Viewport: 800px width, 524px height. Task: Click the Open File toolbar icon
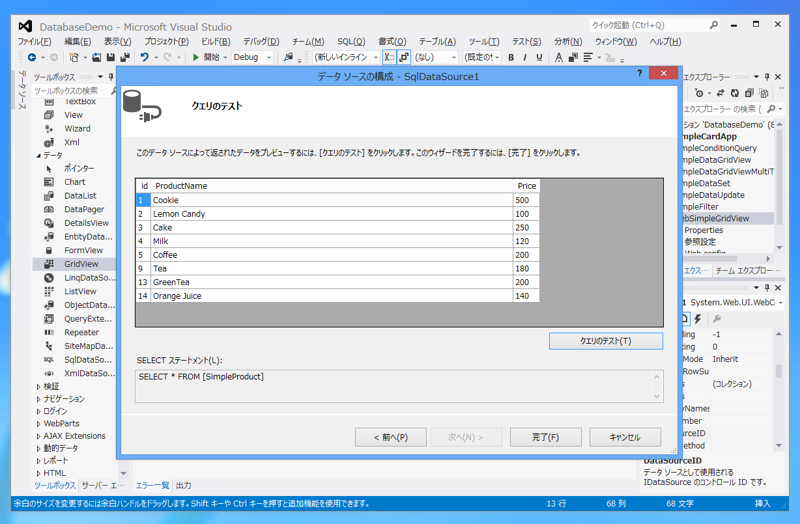point(96,57)
